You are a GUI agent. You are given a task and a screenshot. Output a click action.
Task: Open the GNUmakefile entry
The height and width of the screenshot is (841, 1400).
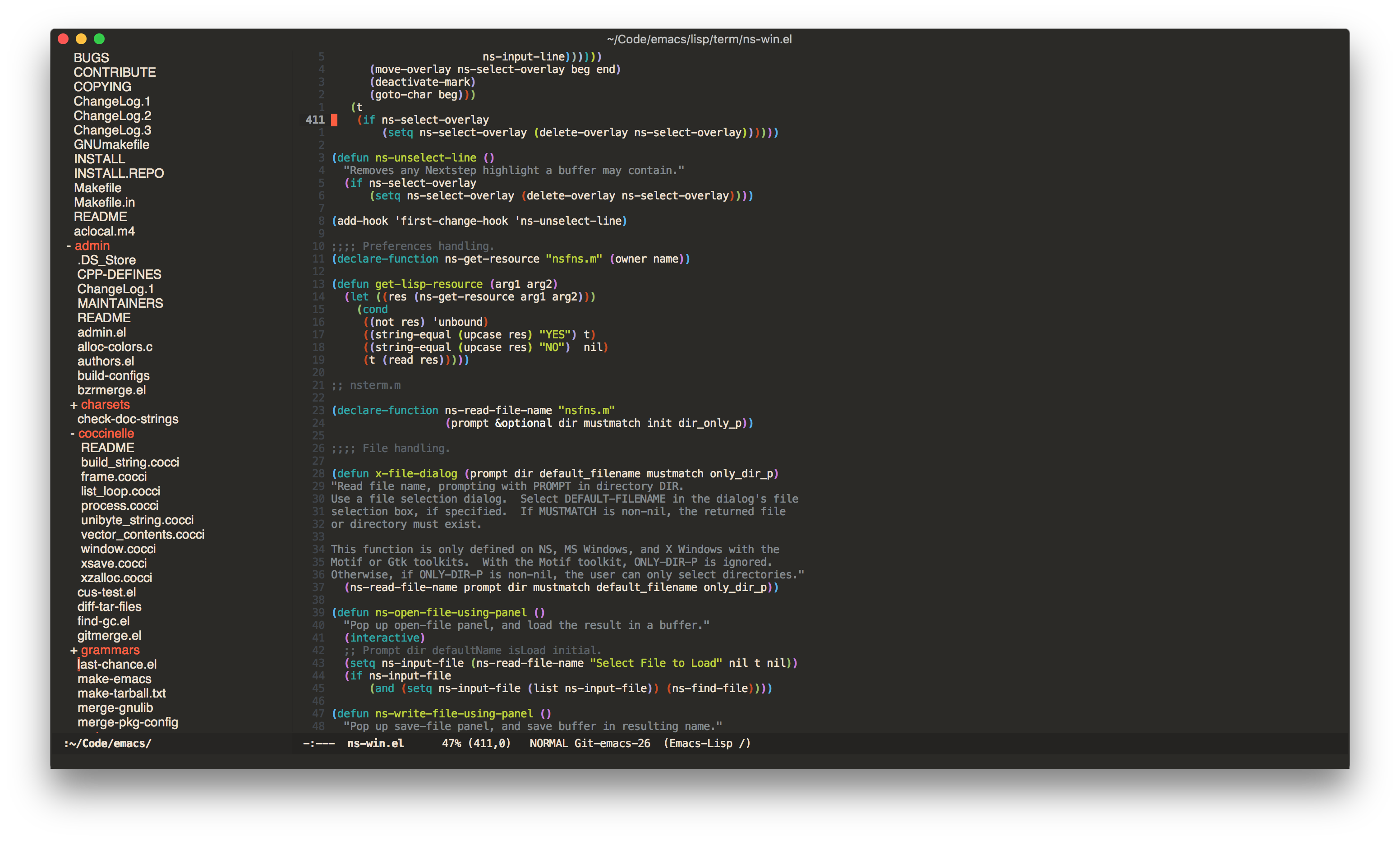111,144
